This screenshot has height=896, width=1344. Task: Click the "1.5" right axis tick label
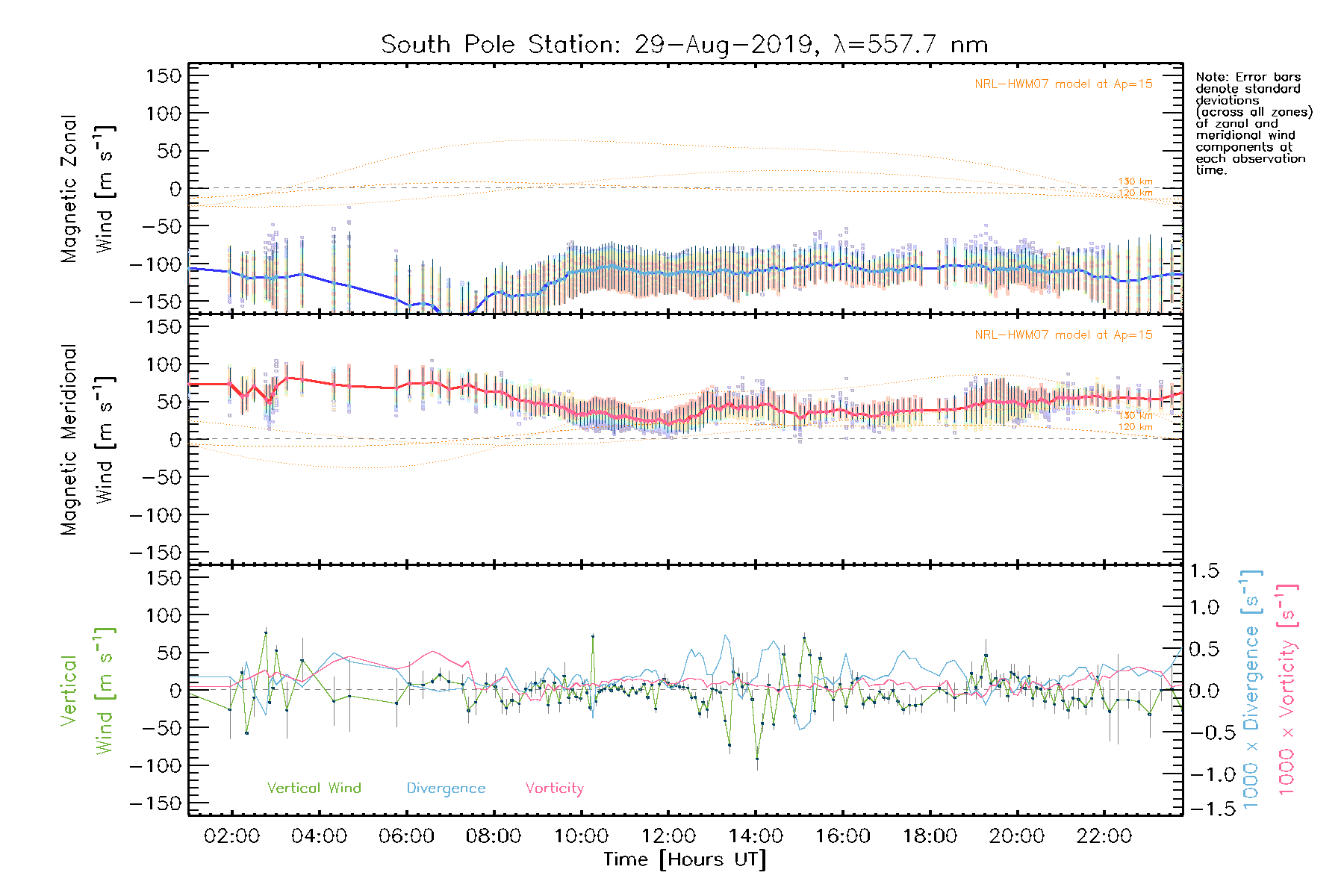click(x=1204, y=571)
